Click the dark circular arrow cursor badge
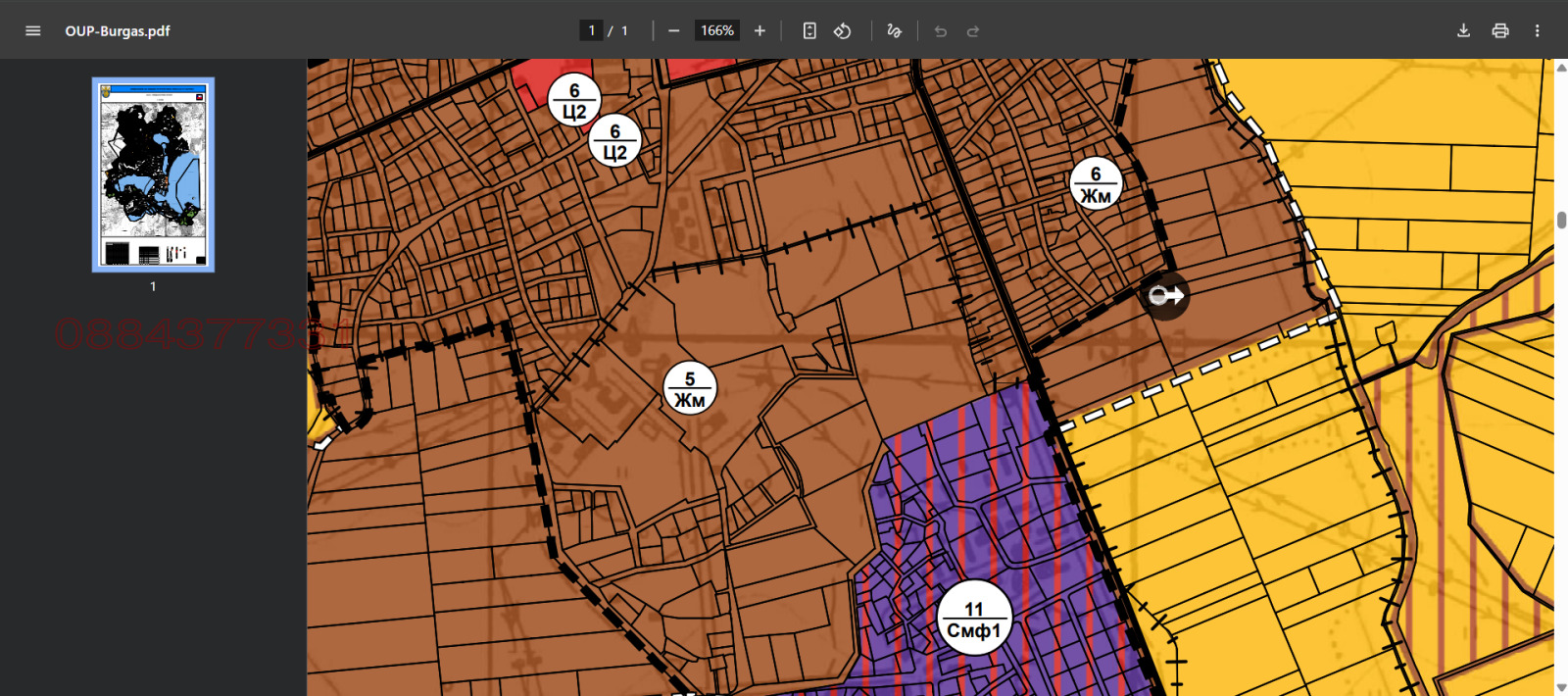The image size is (1568, 696). 1165,295
